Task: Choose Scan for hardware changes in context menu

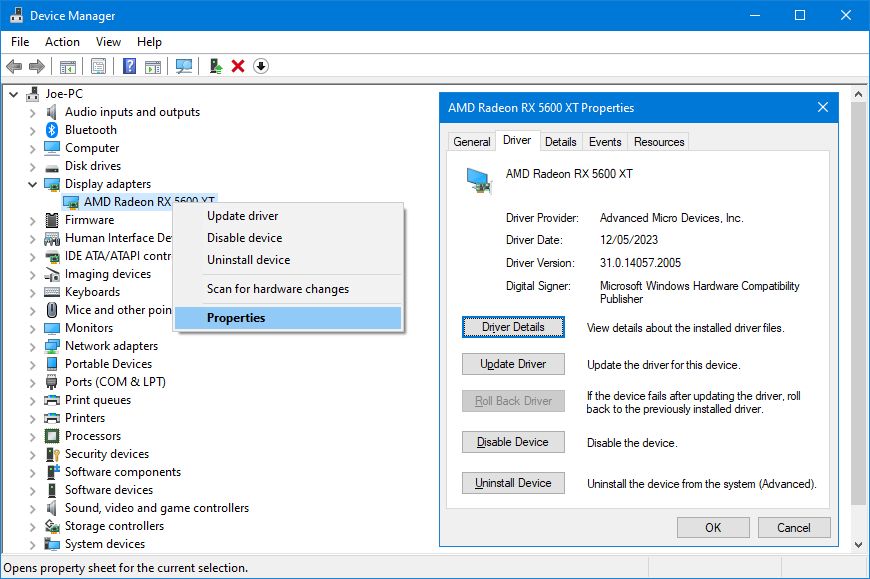Action: click(288, 289)
